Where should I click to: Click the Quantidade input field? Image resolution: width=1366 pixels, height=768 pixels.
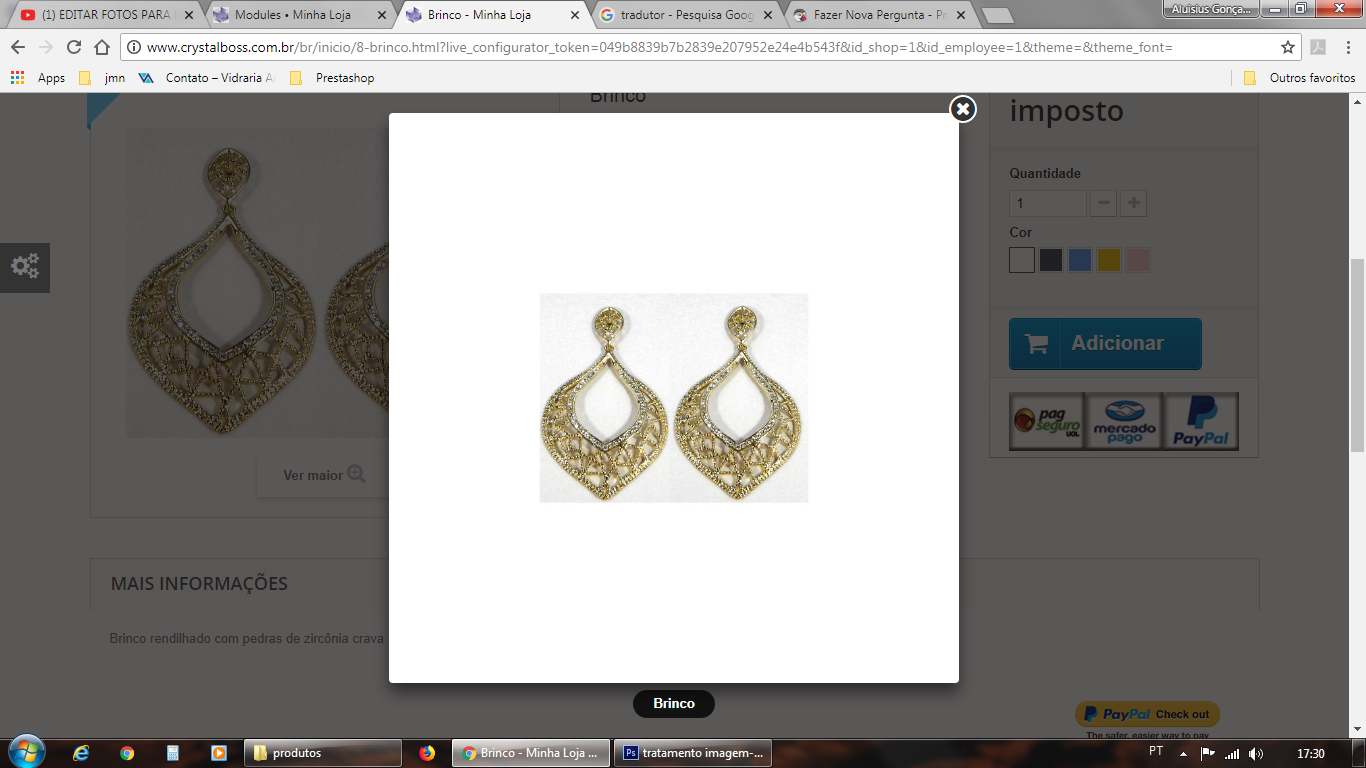1047,203
